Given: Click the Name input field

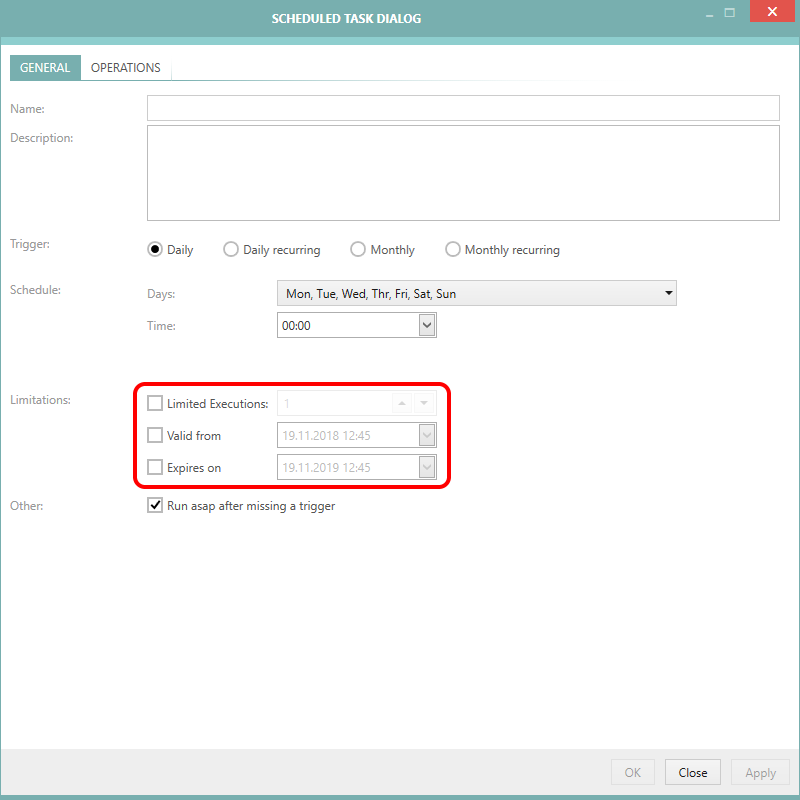Looking at the screenshot, I should click(x=462, y=108).
